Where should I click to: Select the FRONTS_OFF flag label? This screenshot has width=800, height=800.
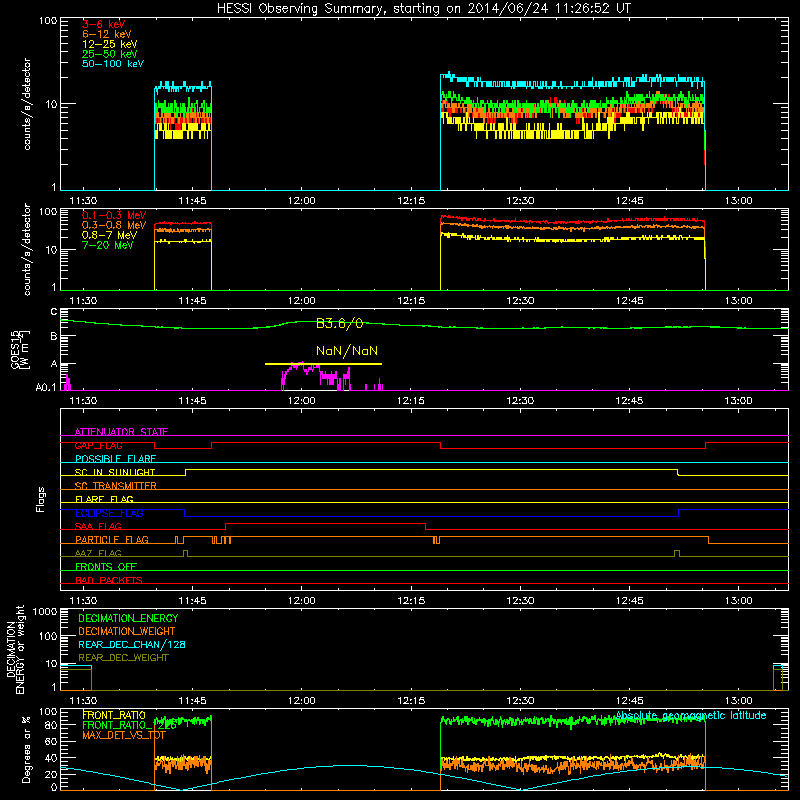[x=106, y=567]
